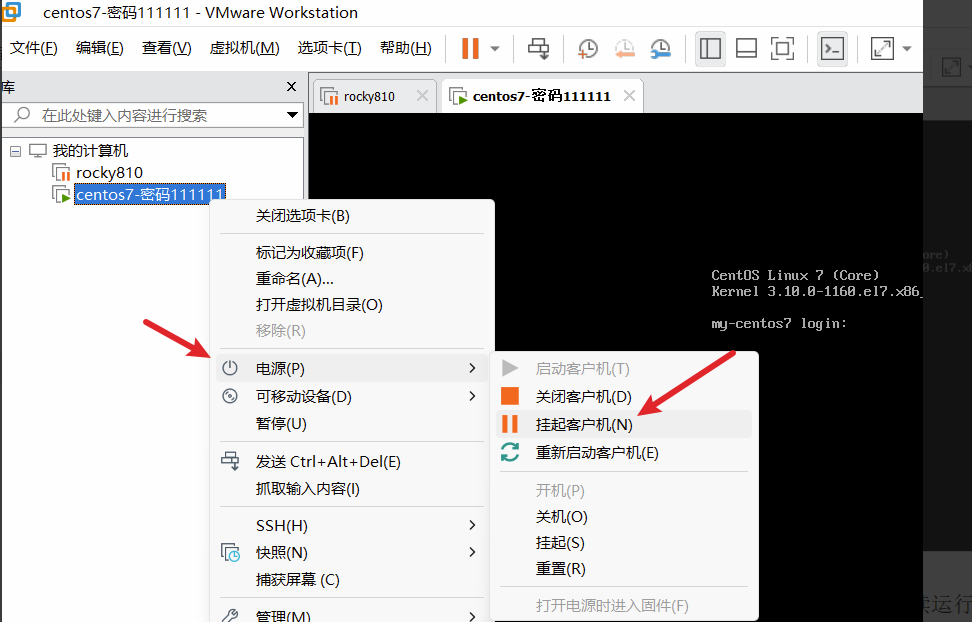Open the snapshot manager toolbar icon
The width and height of the screenshot is (972, 622).
pyautogui.click(x=661, y=48)
